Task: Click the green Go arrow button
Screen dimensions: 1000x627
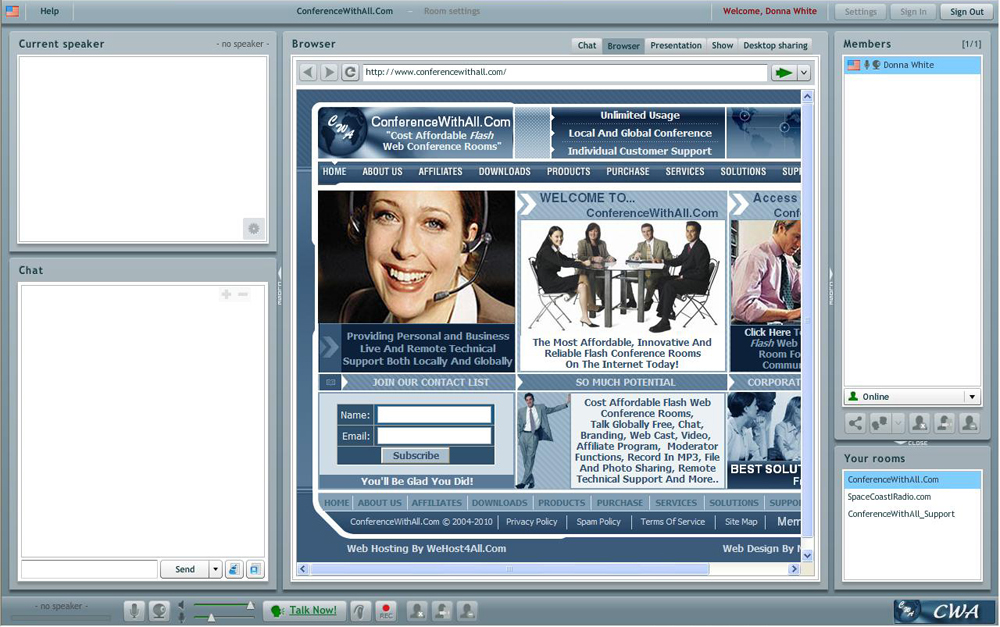Action: point(783,73)
